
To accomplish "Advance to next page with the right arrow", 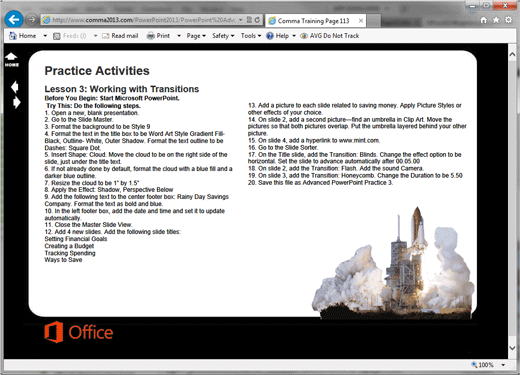I will [x=16, y=103].
